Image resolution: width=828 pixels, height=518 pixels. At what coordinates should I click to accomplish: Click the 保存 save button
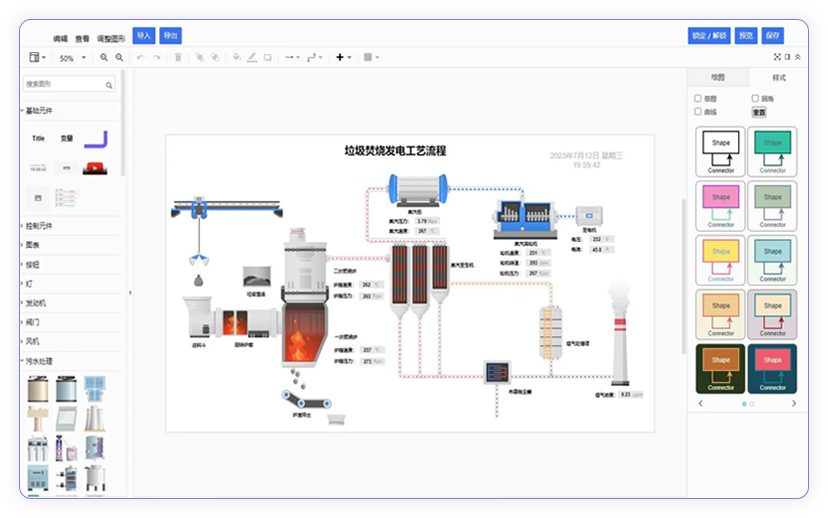coord(773,36)
